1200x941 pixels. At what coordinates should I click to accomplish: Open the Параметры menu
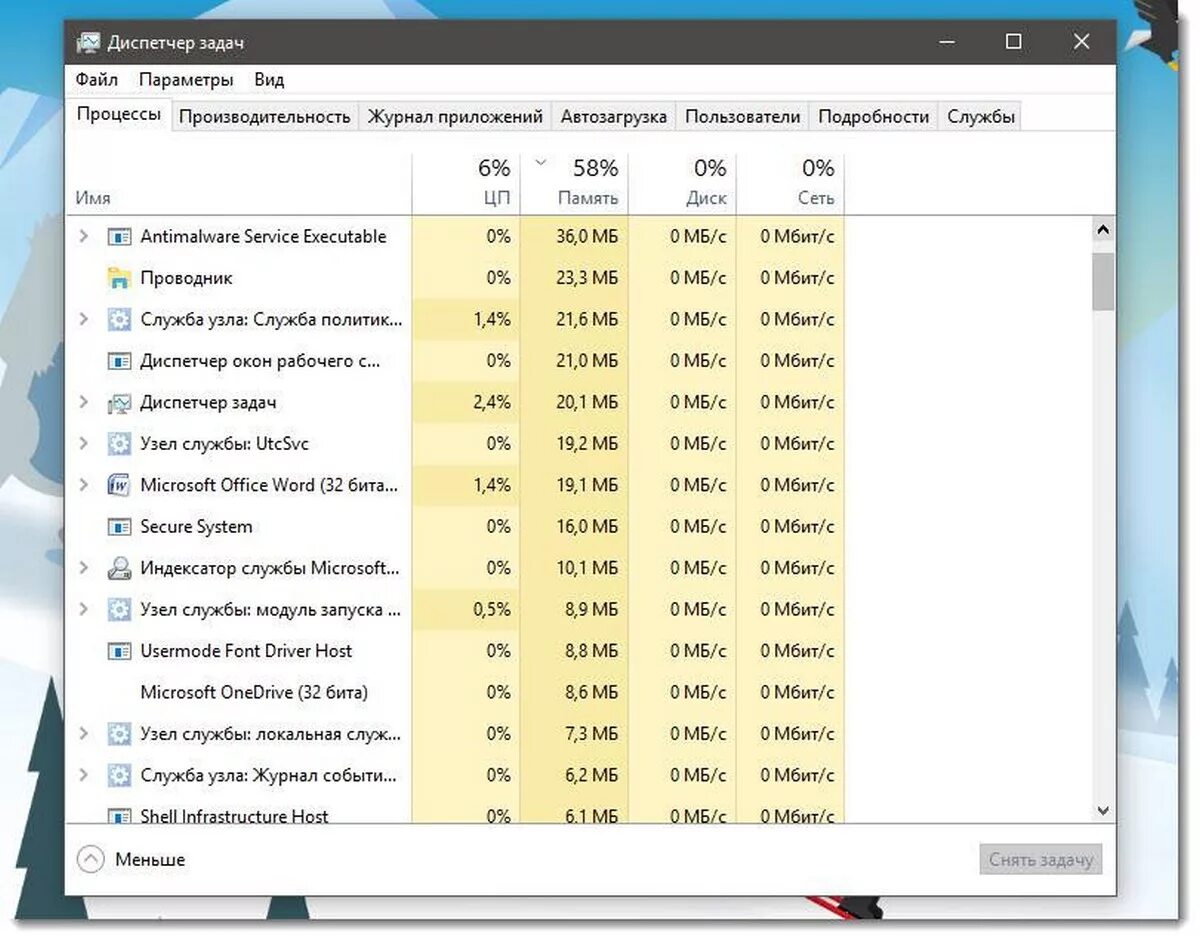[186, 80]
